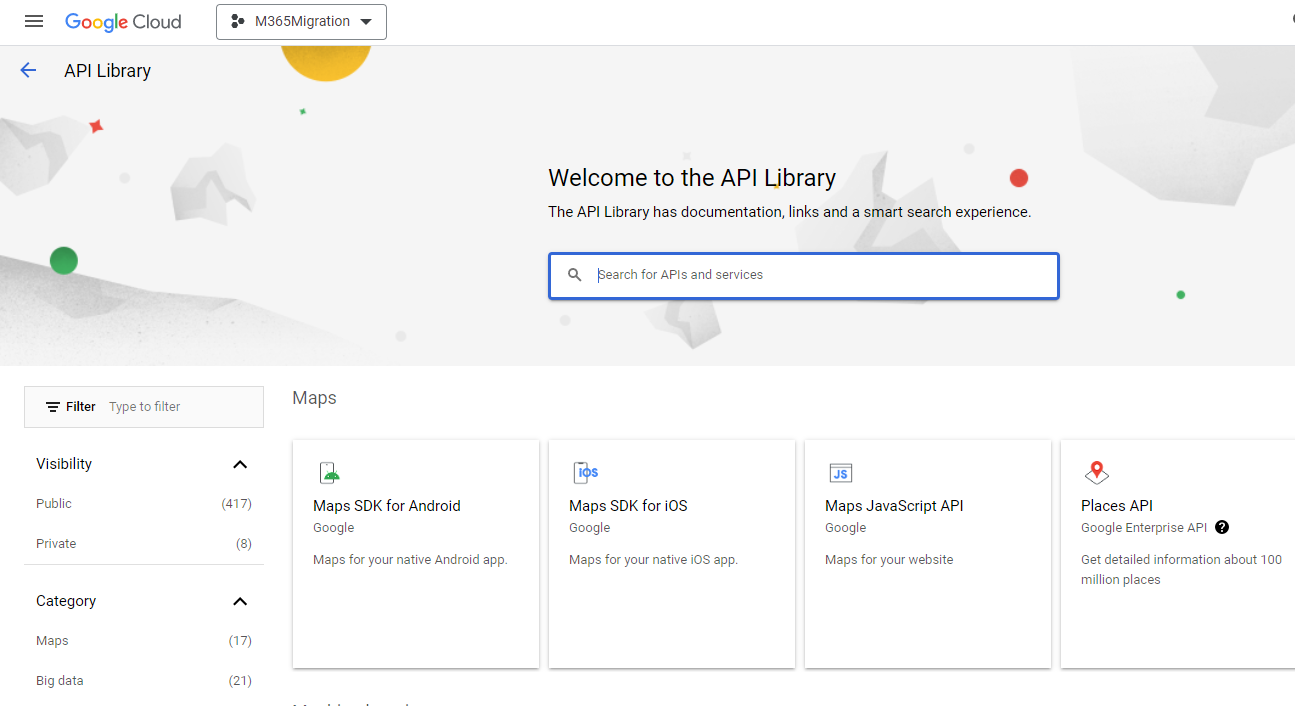Click 'Maps for your website' description
Image resolution: width=1295 pixels, height=706 pixels.
click(x=889, y=560)
